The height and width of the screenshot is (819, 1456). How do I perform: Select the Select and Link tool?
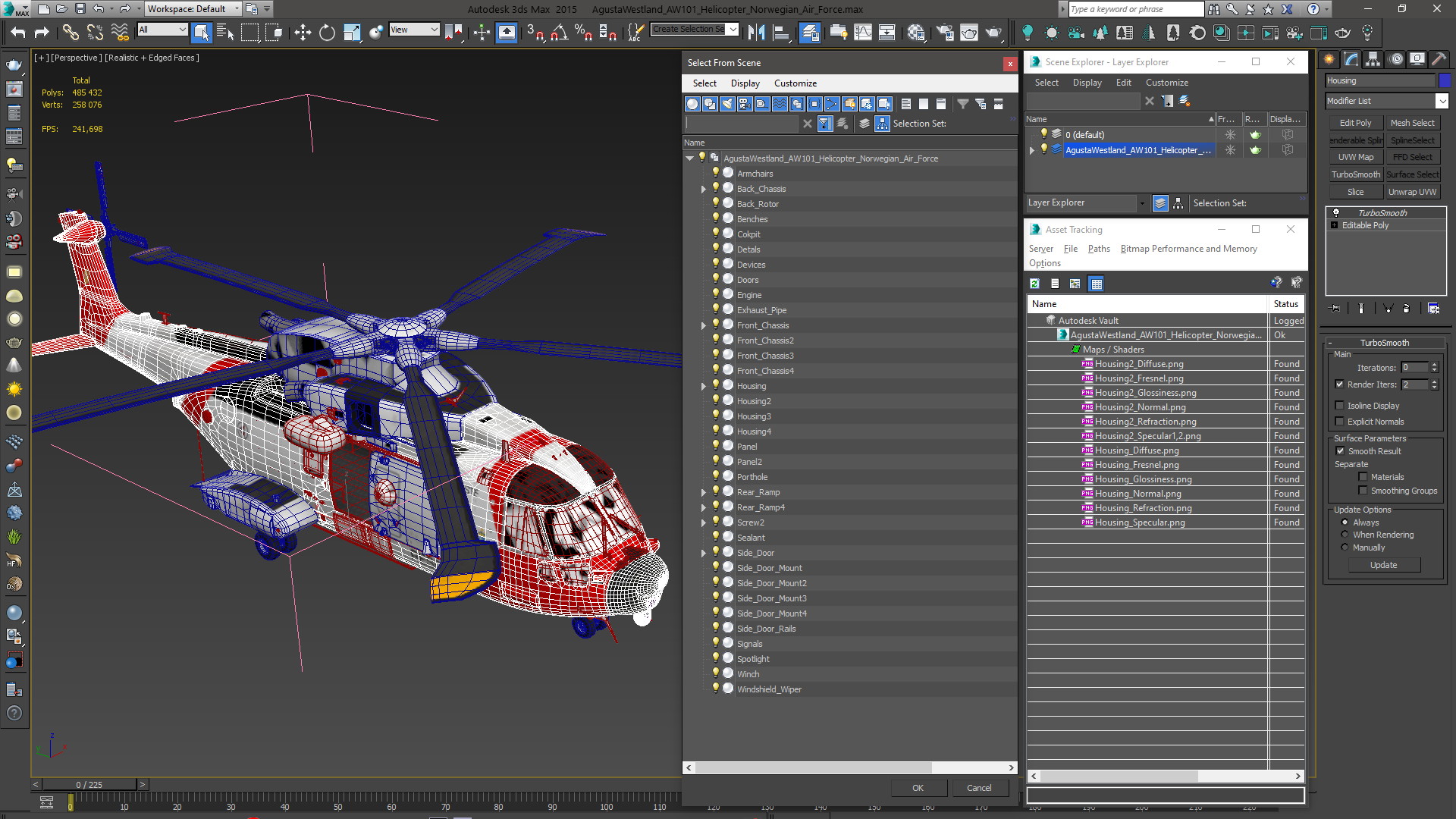click(70, 32)
